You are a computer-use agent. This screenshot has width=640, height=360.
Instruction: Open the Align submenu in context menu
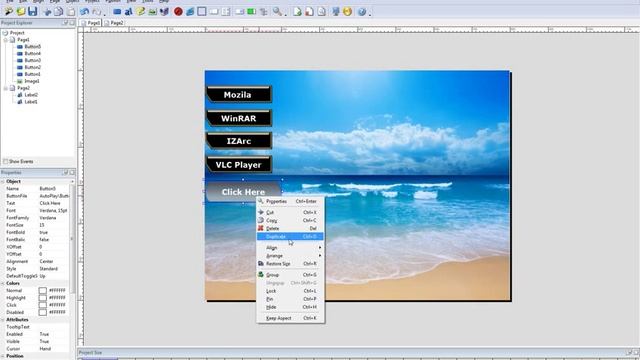(x=290, y=248)
